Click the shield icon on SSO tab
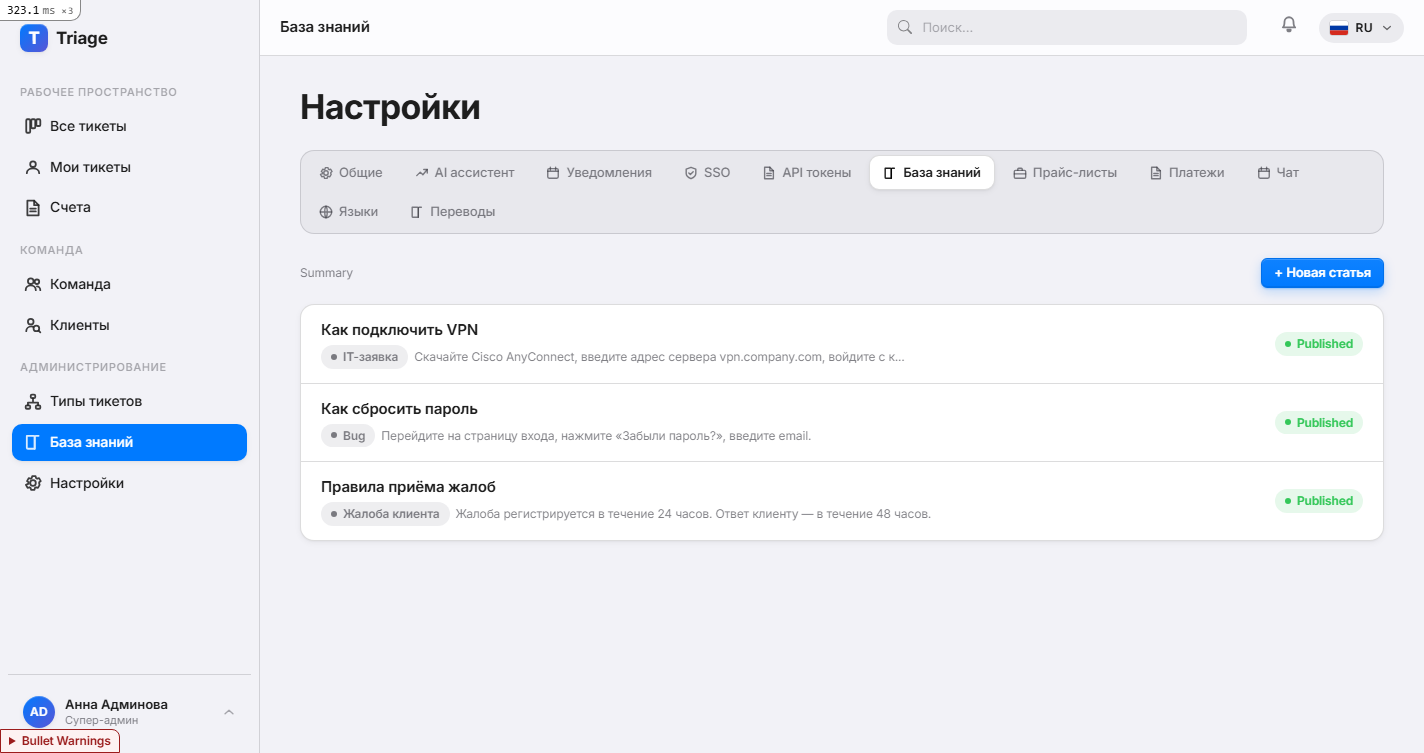 click(691, 173)
